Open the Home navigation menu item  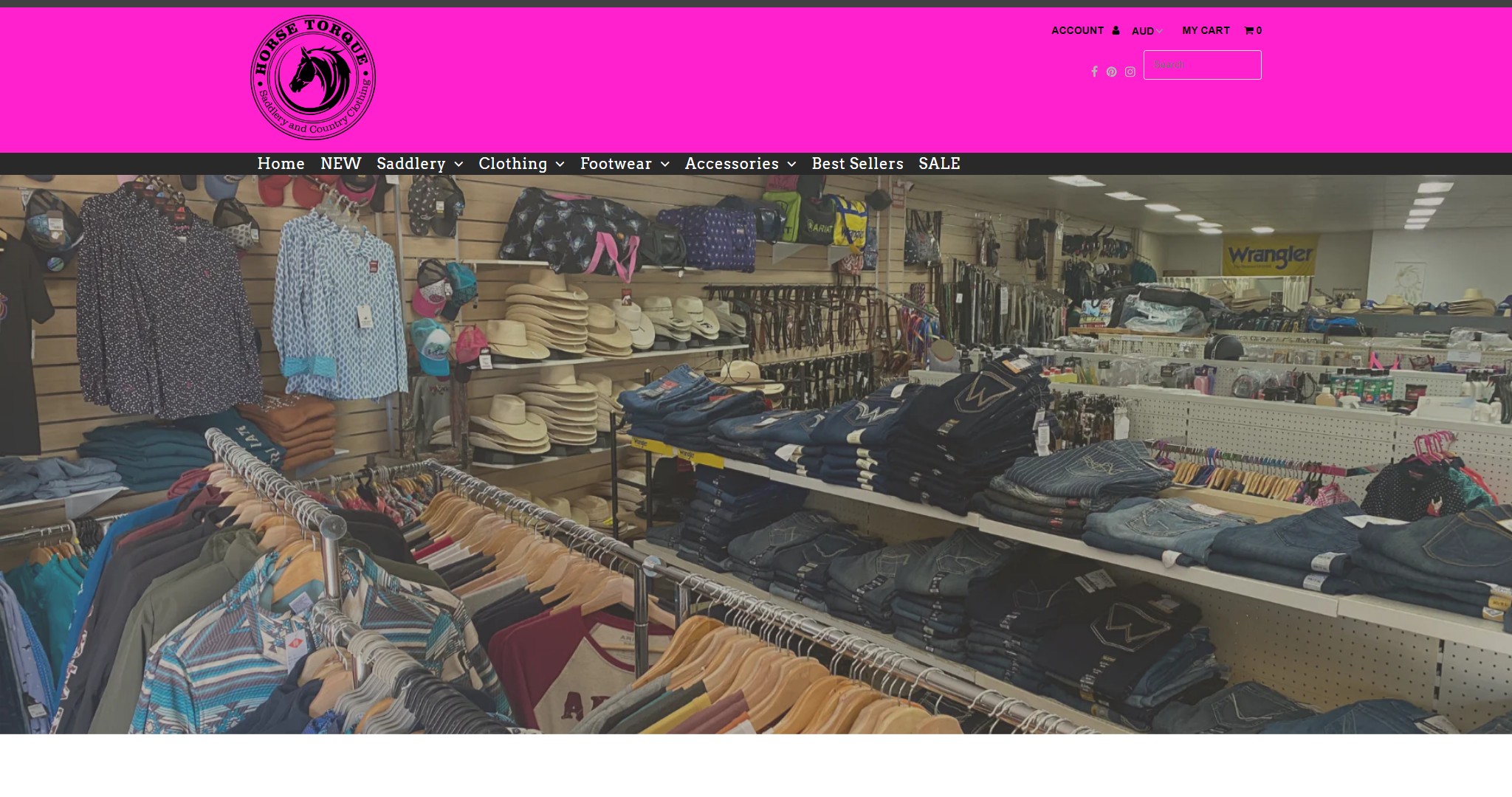pos(281,164)
